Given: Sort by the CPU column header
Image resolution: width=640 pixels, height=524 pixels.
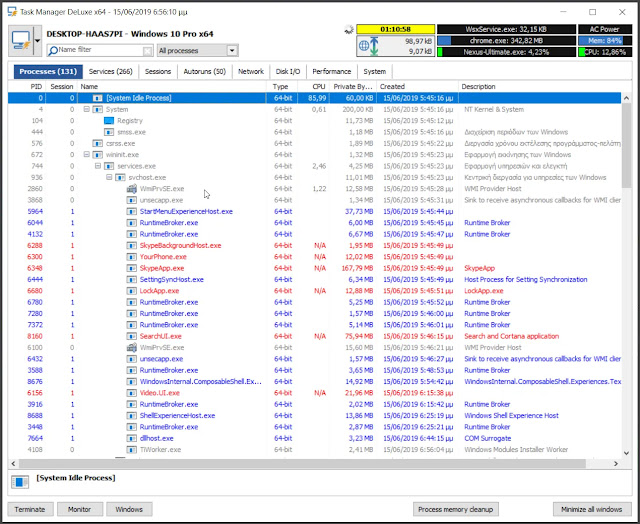Looking at the screenshot, I should (313, 87).
